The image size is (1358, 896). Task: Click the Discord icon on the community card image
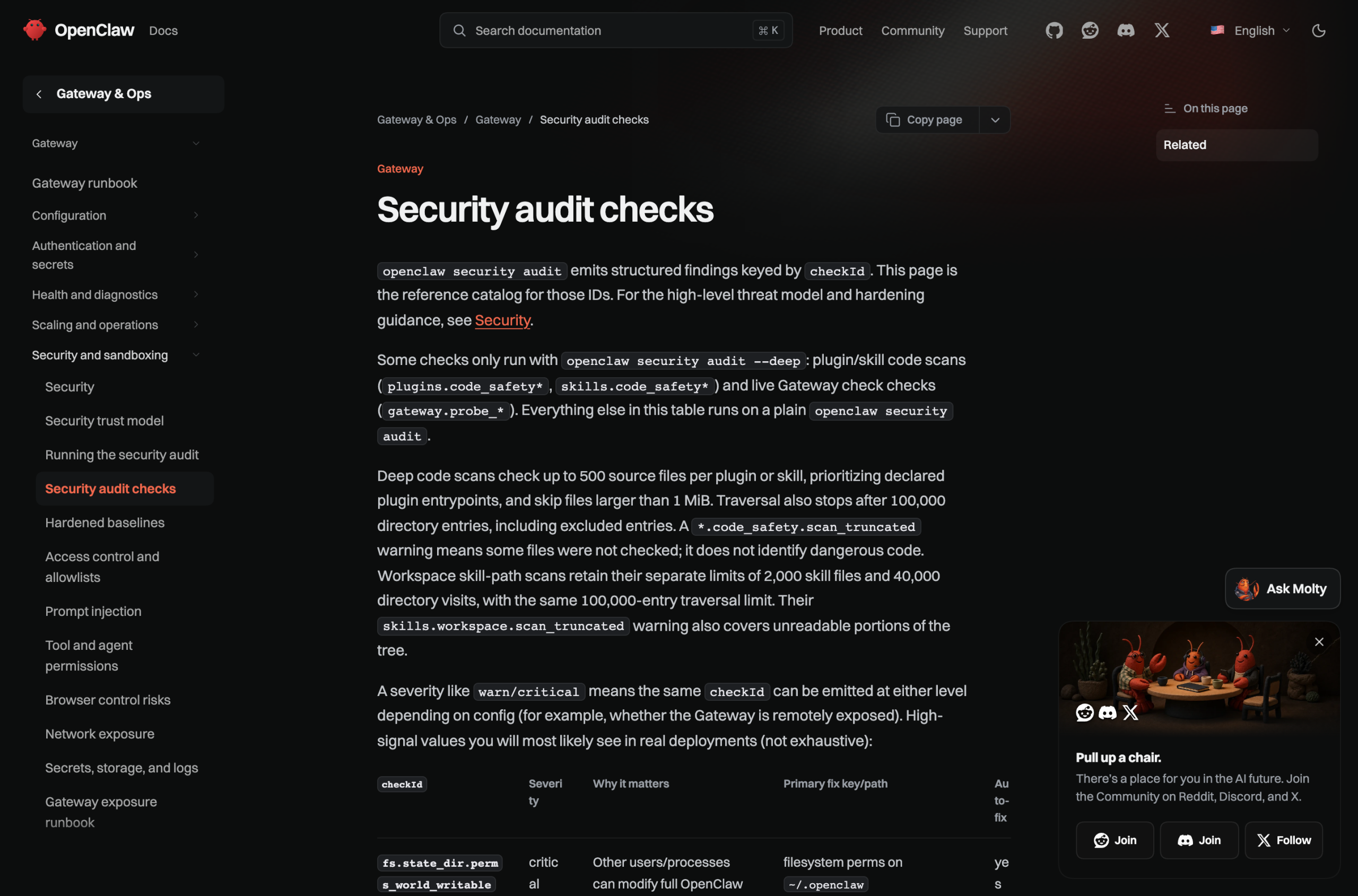1108,712
